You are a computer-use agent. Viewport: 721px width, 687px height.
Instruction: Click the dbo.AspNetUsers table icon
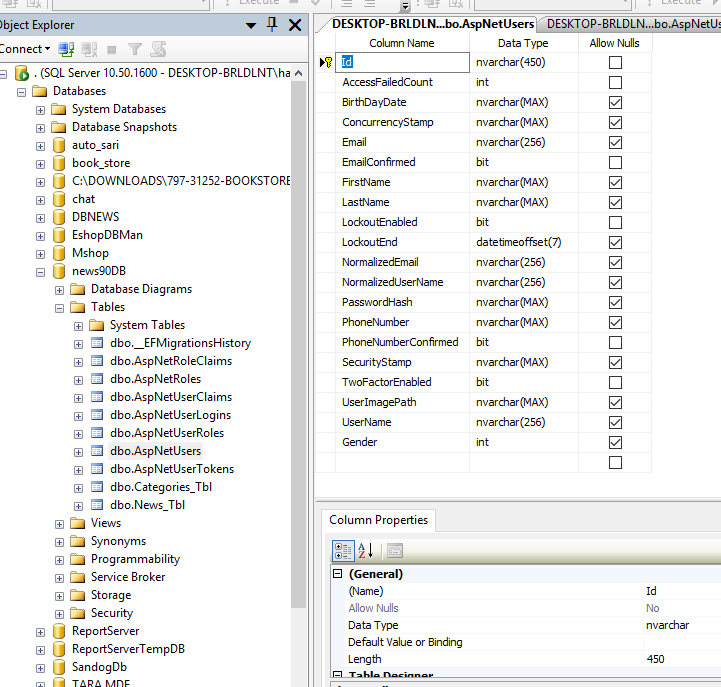click(97, 451)
